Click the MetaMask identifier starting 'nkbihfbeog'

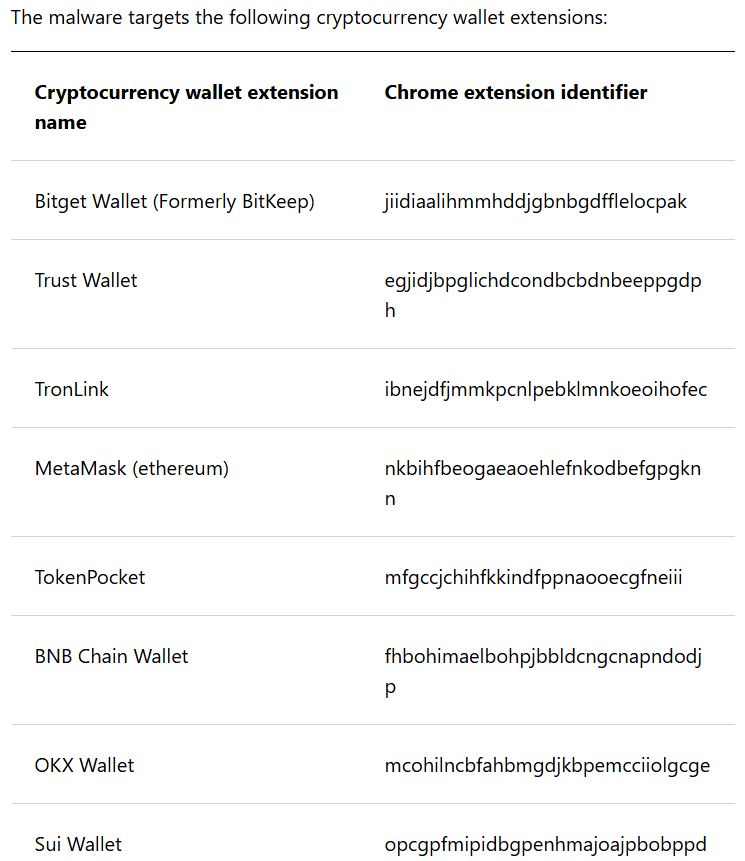point(542,469)
